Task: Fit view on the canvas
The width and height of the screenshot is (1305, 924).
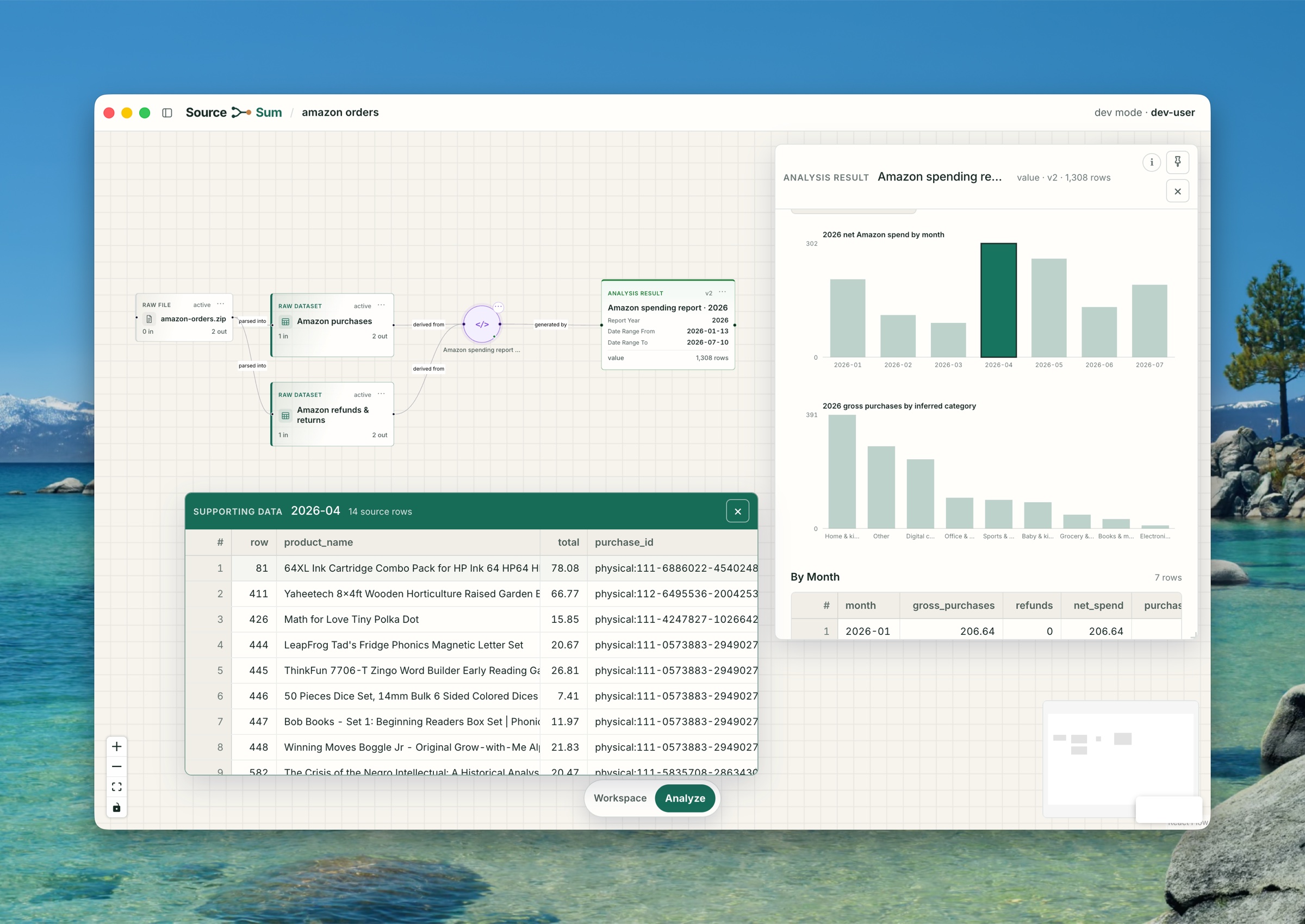Action: 117,787
